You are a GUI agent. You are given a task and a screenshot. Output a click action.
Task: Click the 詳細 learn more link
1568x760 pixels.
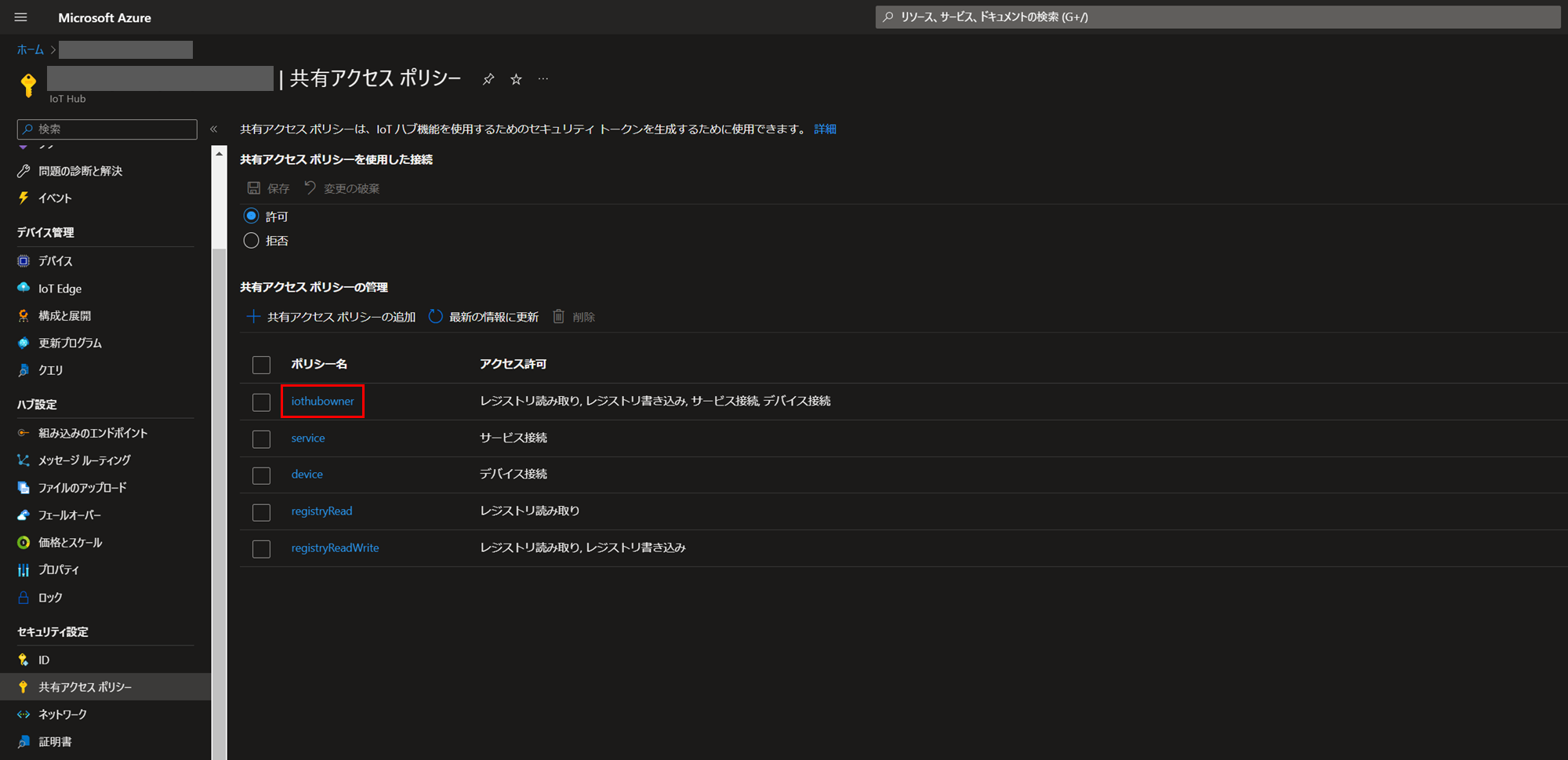click(x=825, y=129)
